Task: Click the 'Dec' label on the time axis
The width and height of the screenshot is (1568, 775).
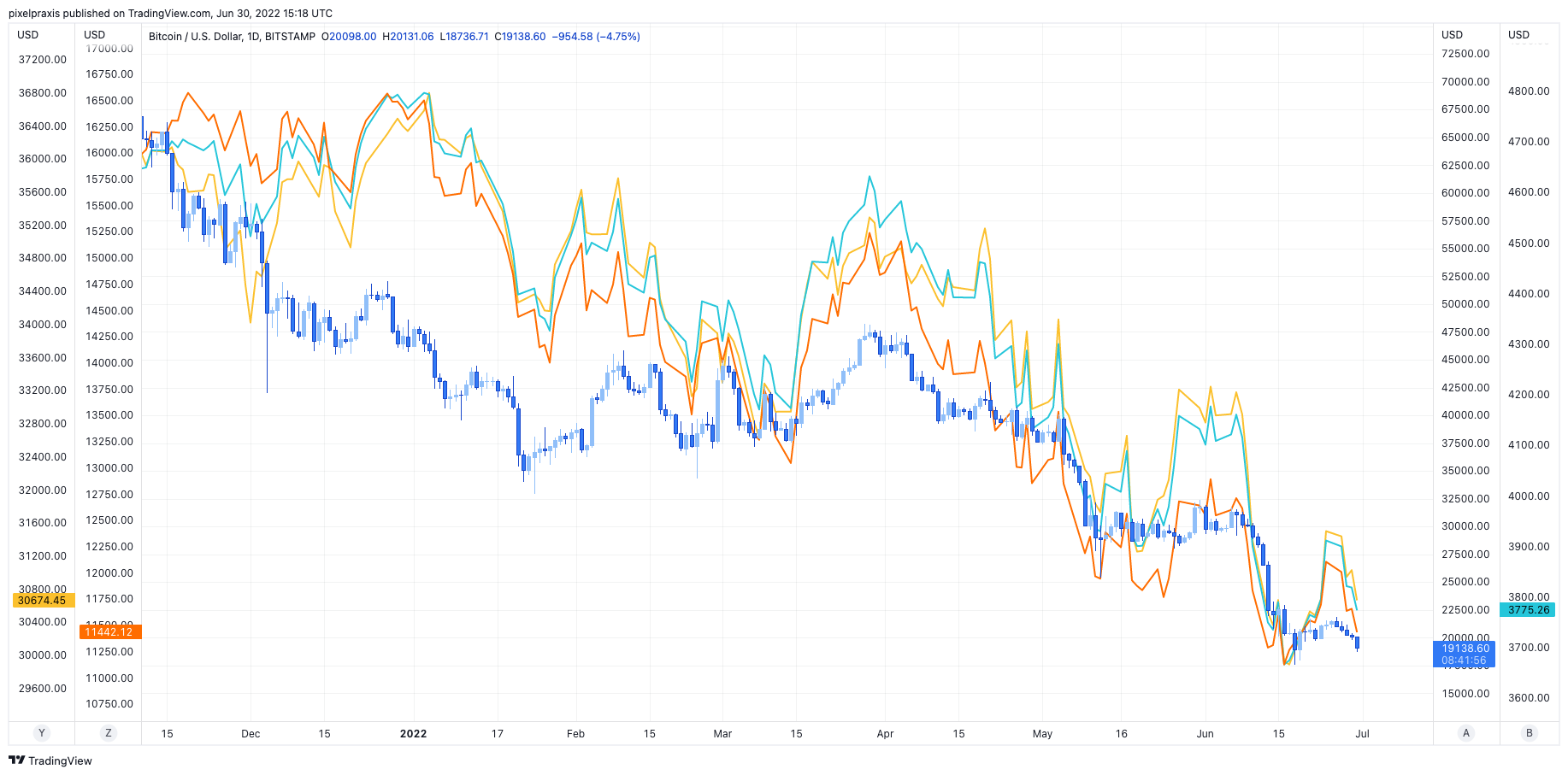Action: 251,734
